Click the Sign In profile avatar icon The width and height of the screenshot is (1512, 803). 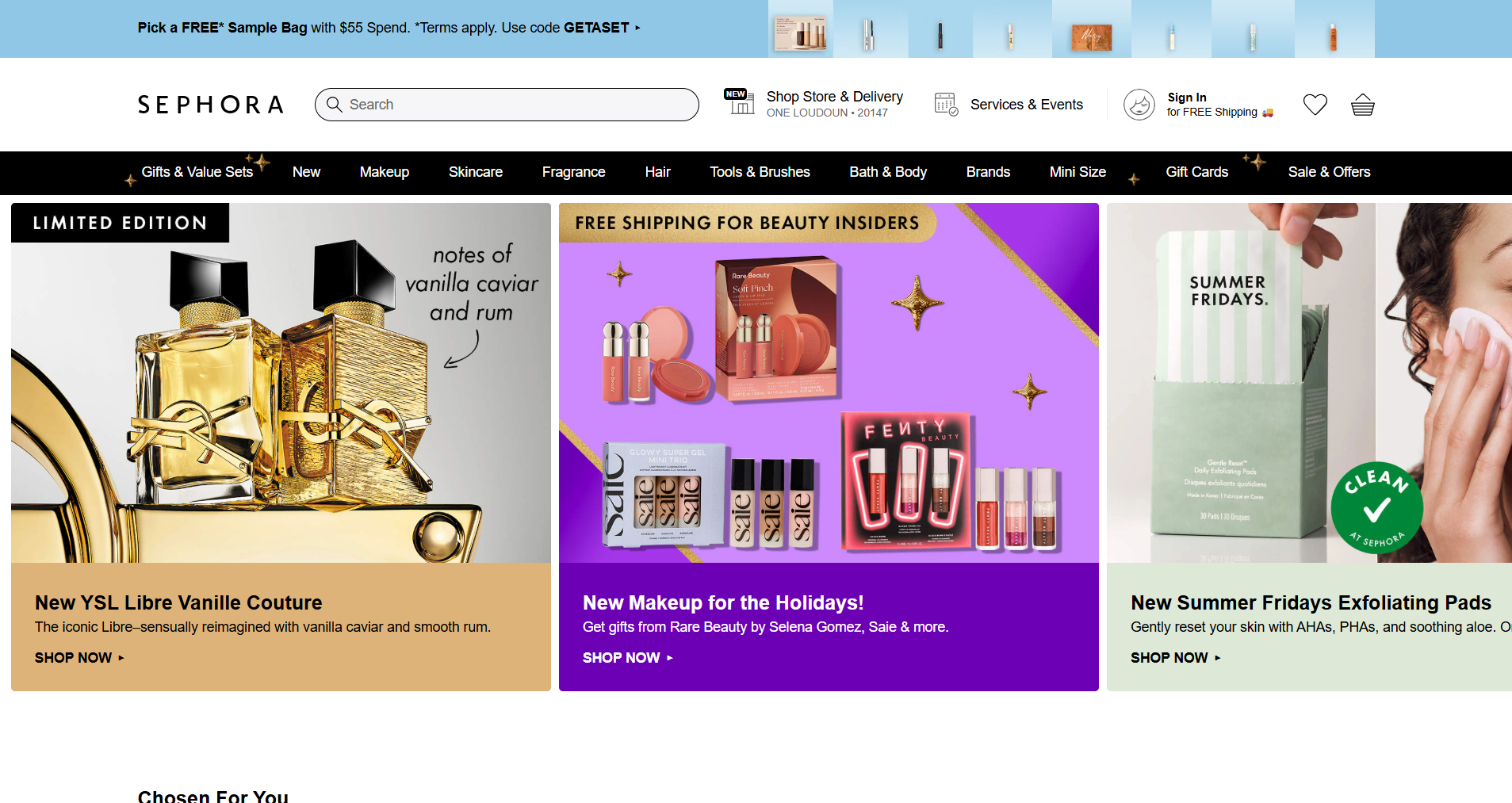[1139, 105]
